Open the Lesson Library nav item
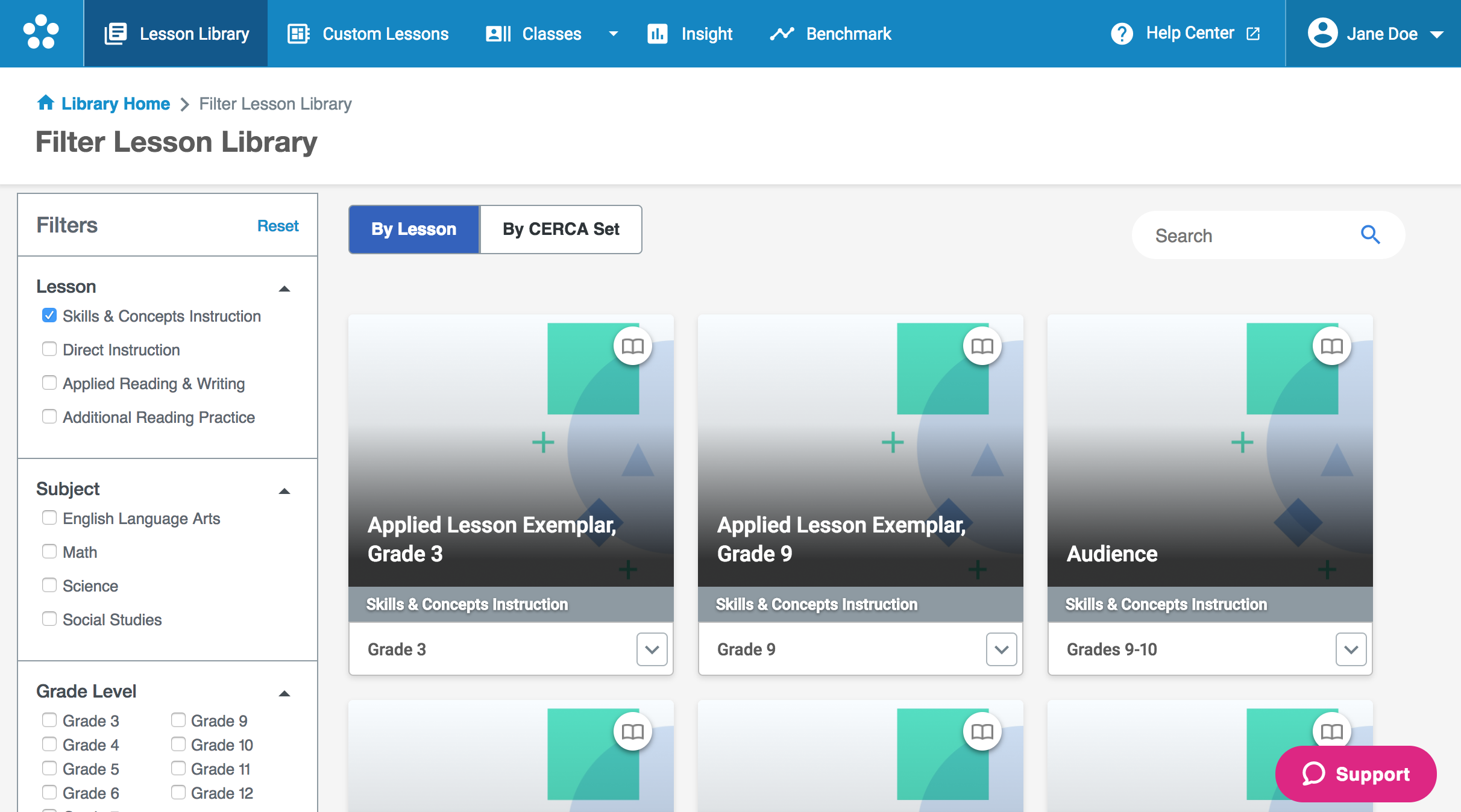The image size is (1461, 812). [x=176, y=34]
